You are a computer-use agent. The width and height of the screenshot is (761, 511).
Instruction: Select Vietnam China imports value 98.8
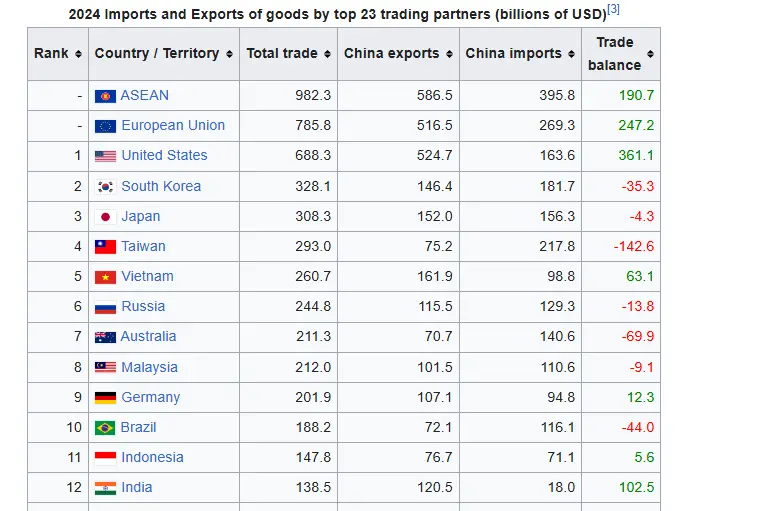tap(562, 276)
